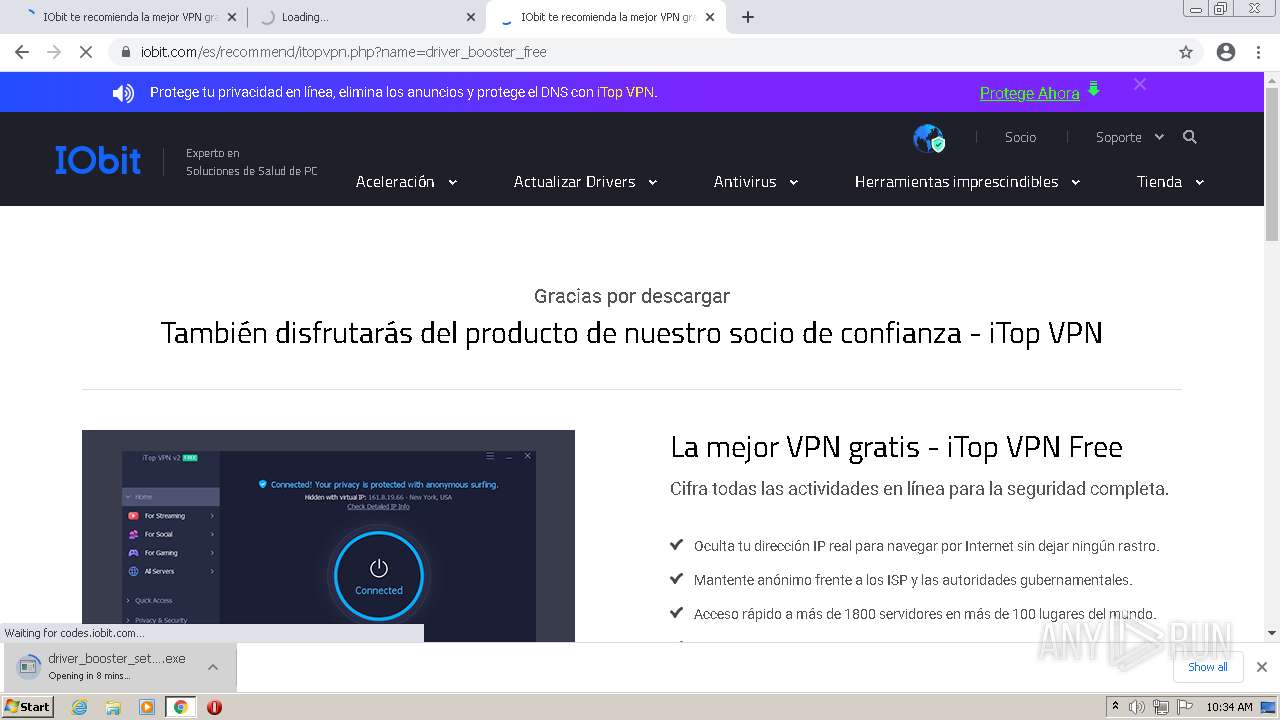The width and height of the screenshot is (1280, 720).
Task: Open a new browser tab
Action: [748, 17]
